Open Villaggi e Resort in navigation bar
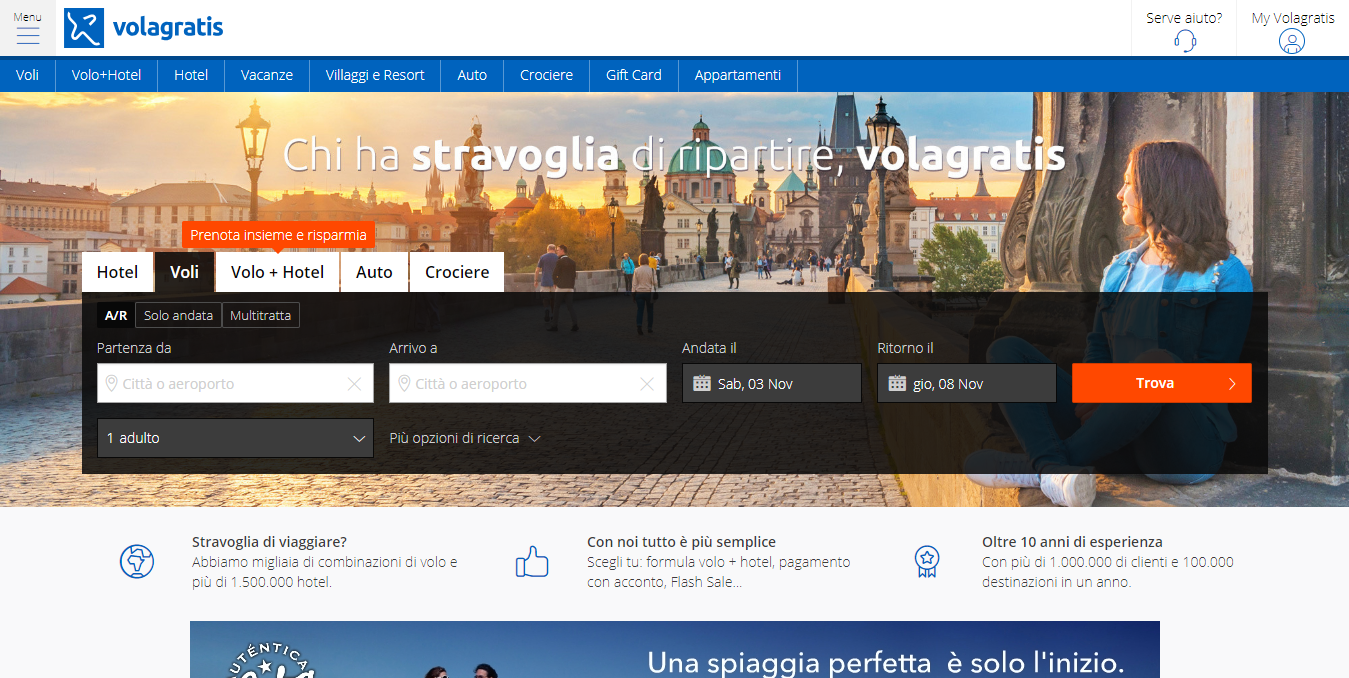 (x=375, y=75)
